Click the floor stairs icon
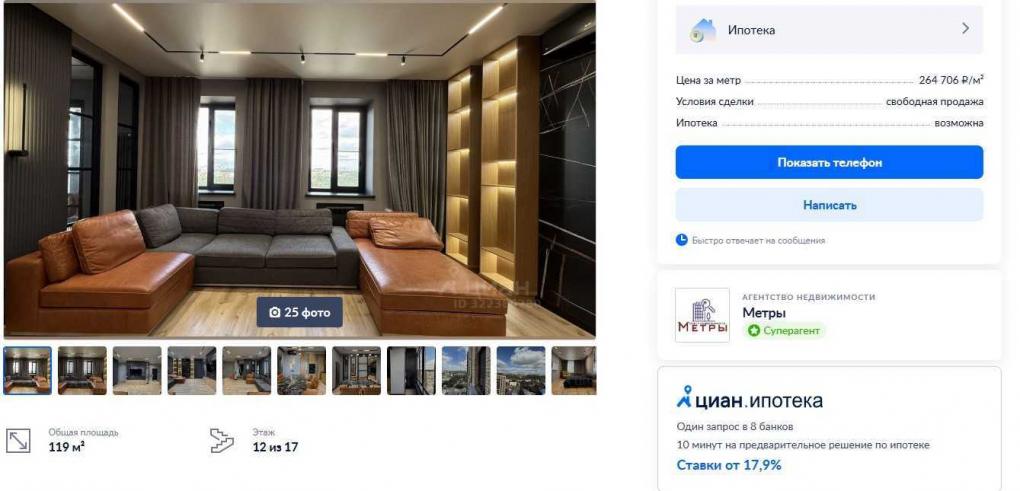Screen dimensions: 1020x491 coord(222,440)
